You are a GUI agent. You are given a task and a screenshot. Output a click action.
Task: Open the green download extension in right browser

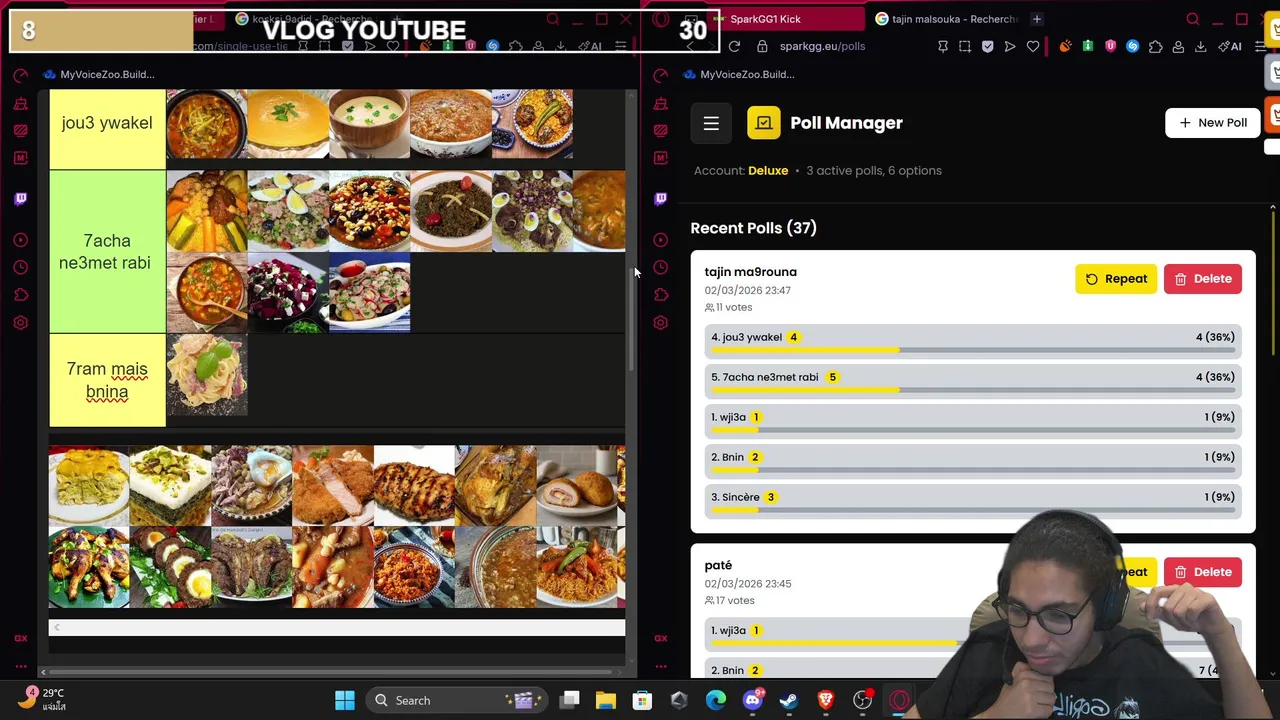tap(1087, 46)
